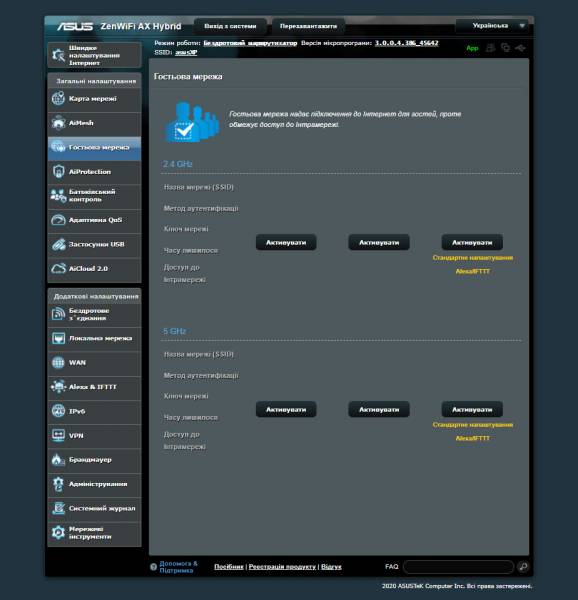
Task: Click the Network Tools gear icon
Action: click(58, 533)
